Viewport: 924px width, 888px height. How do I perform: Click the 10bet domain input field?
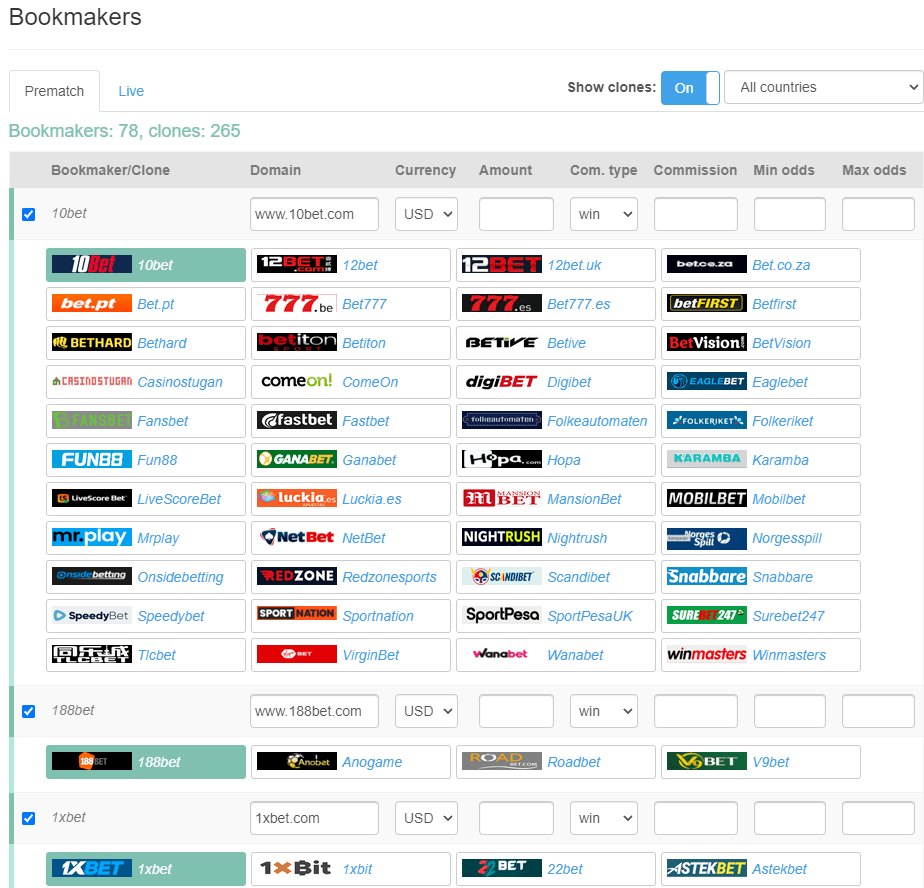click(x=314, y=214)
